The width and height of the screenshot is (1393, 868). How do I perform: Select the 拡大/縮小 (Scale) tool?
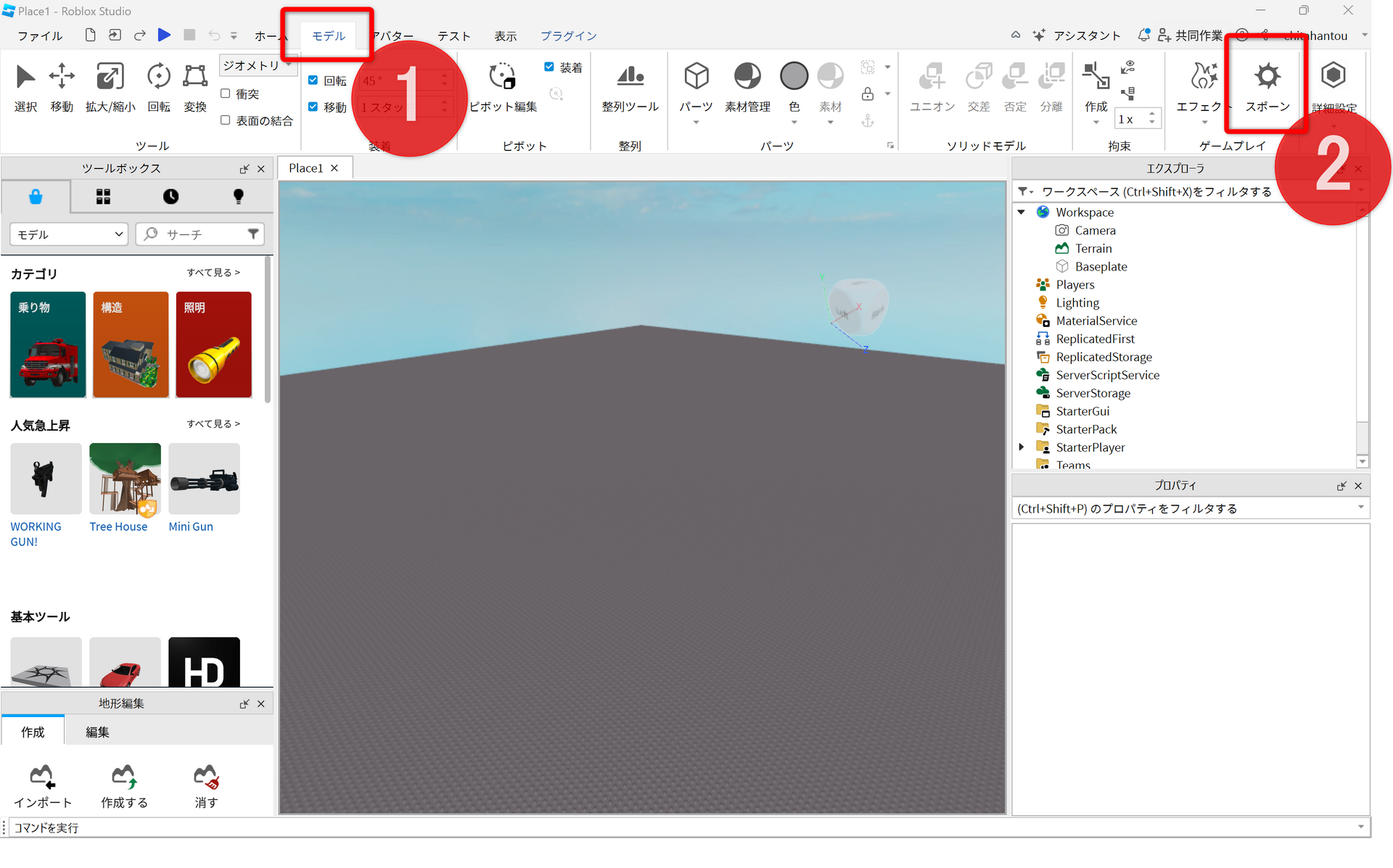coord(110,77)
